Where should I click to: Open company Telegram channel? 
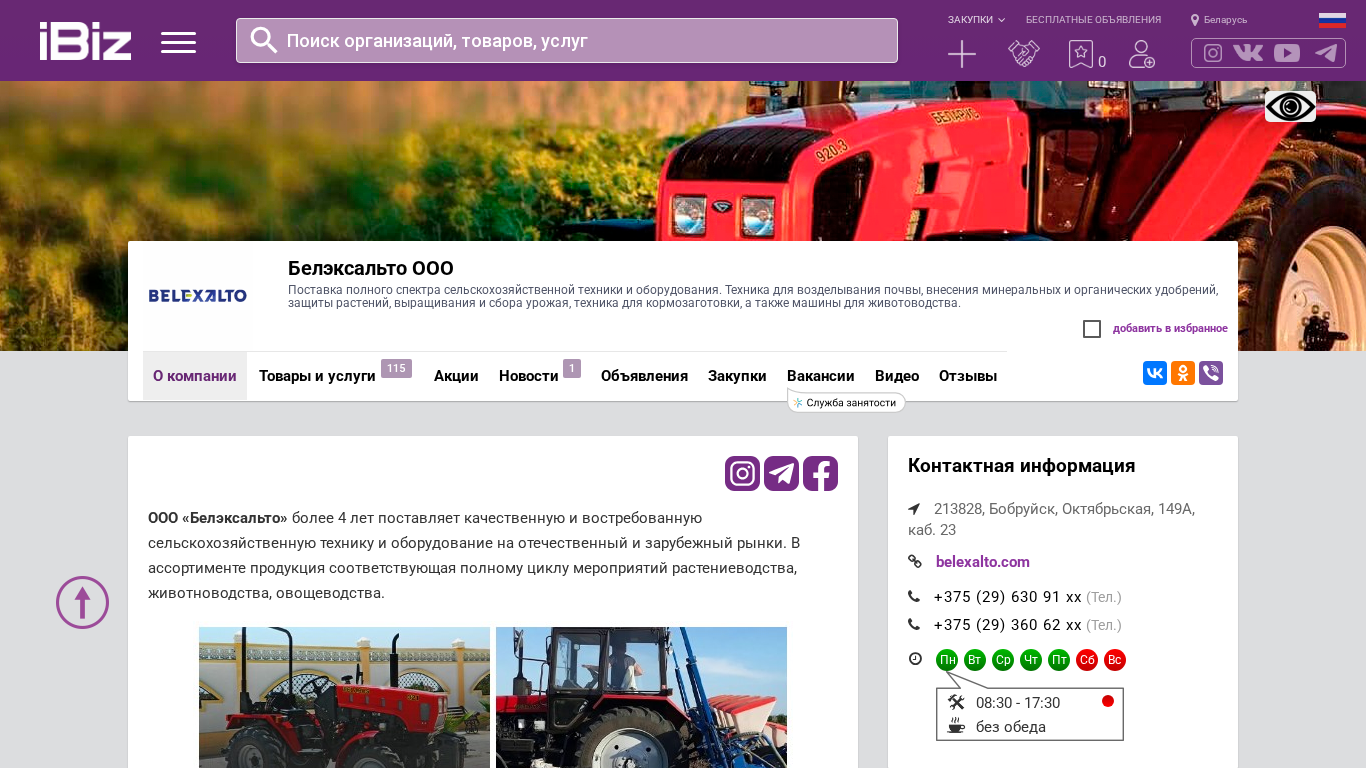[781, 473]
